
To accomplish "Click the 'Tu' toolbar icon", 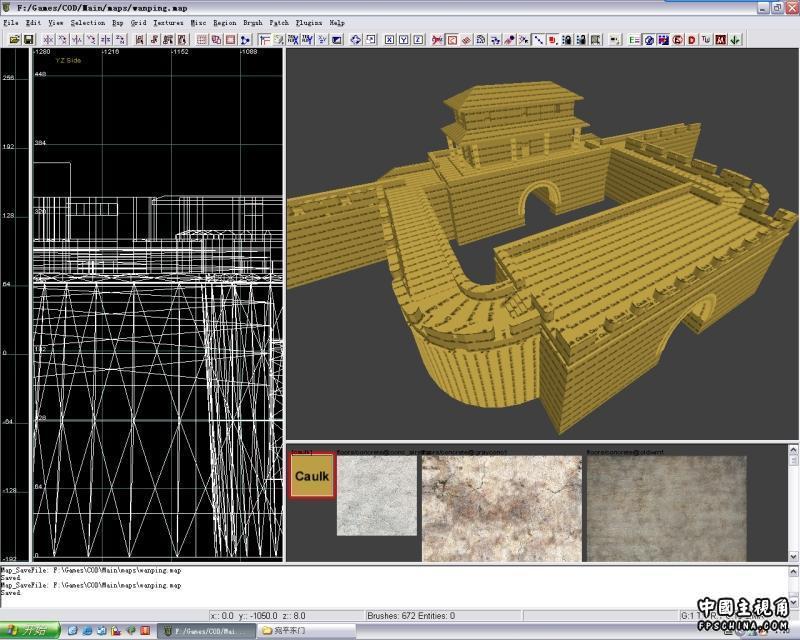I will click(x=706, y=40).
